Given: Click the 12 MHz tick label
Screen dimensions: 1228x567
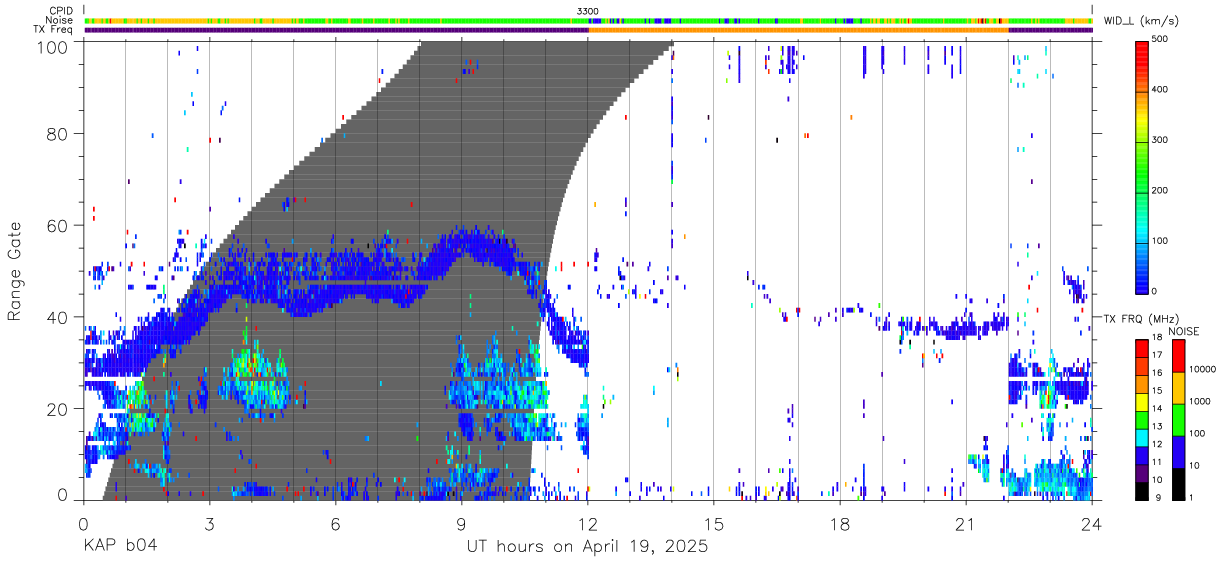Looking at the screenshot, I should tap(1157, 444).
